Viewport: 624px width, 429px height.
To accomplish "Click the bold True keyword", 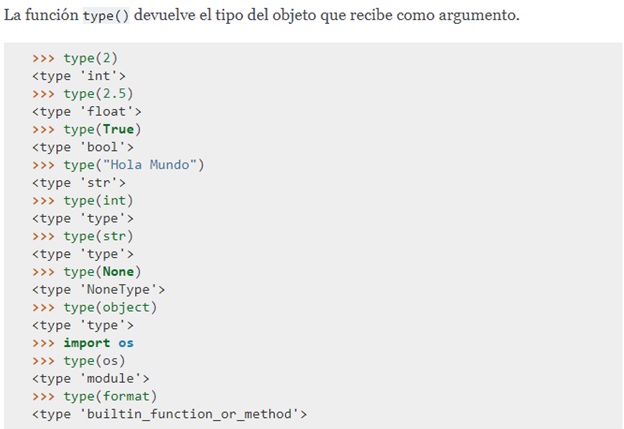I will [x=119, y=129].
